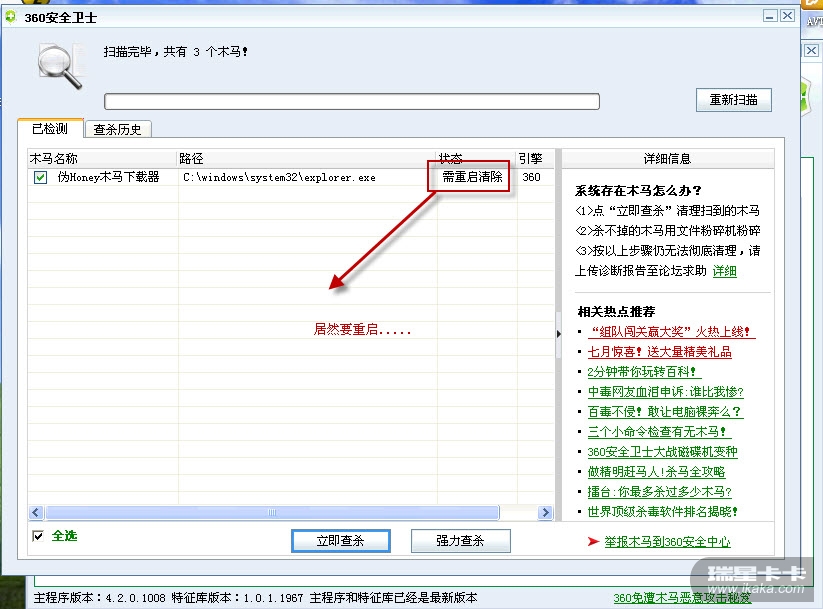Open 擂台:你最多杀过多少木马 link

point(659,491)
